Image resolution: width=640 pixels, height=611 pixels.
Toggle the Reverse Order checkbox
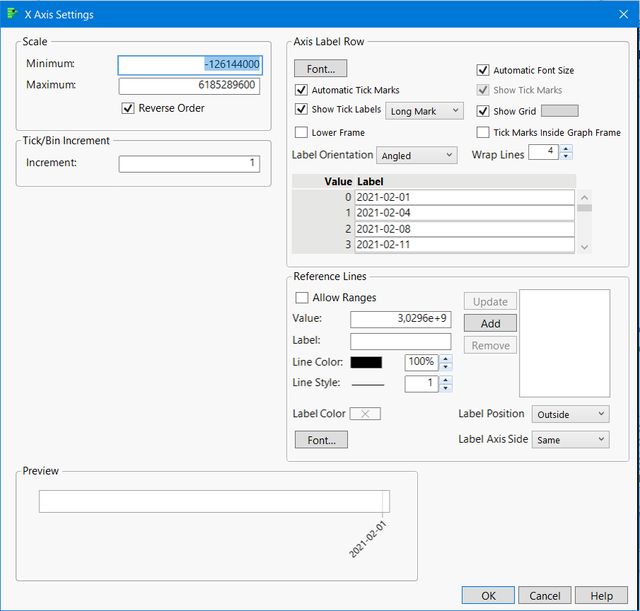128,108
